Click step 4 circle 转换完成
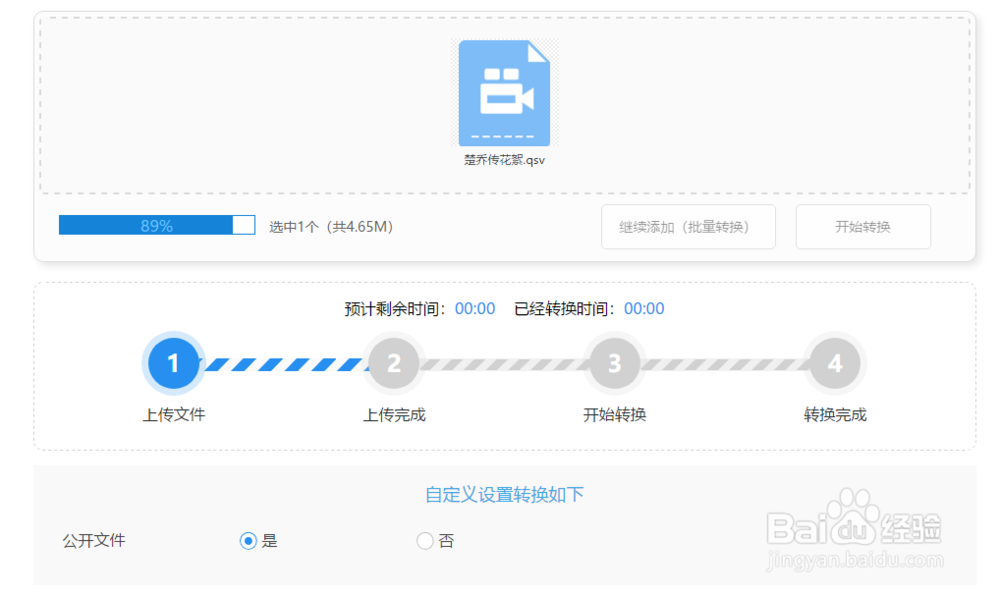The image size is (1000, 595). (x=835, y=364)
